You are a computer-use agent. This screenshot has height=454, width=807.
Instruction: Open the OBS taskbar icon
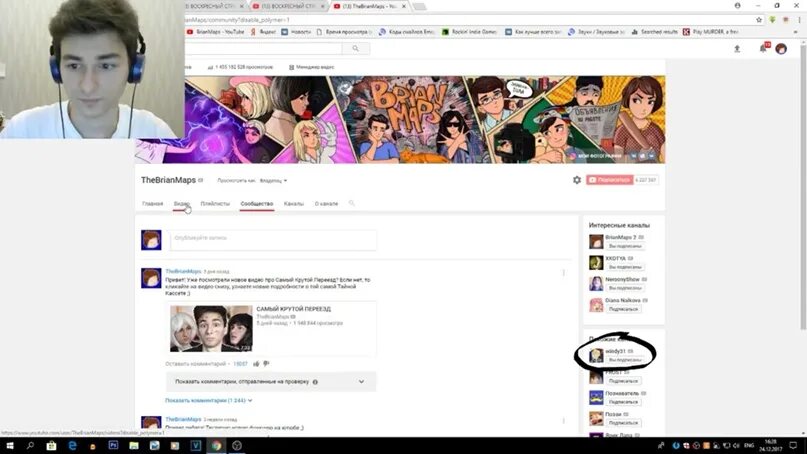(237, 446)
